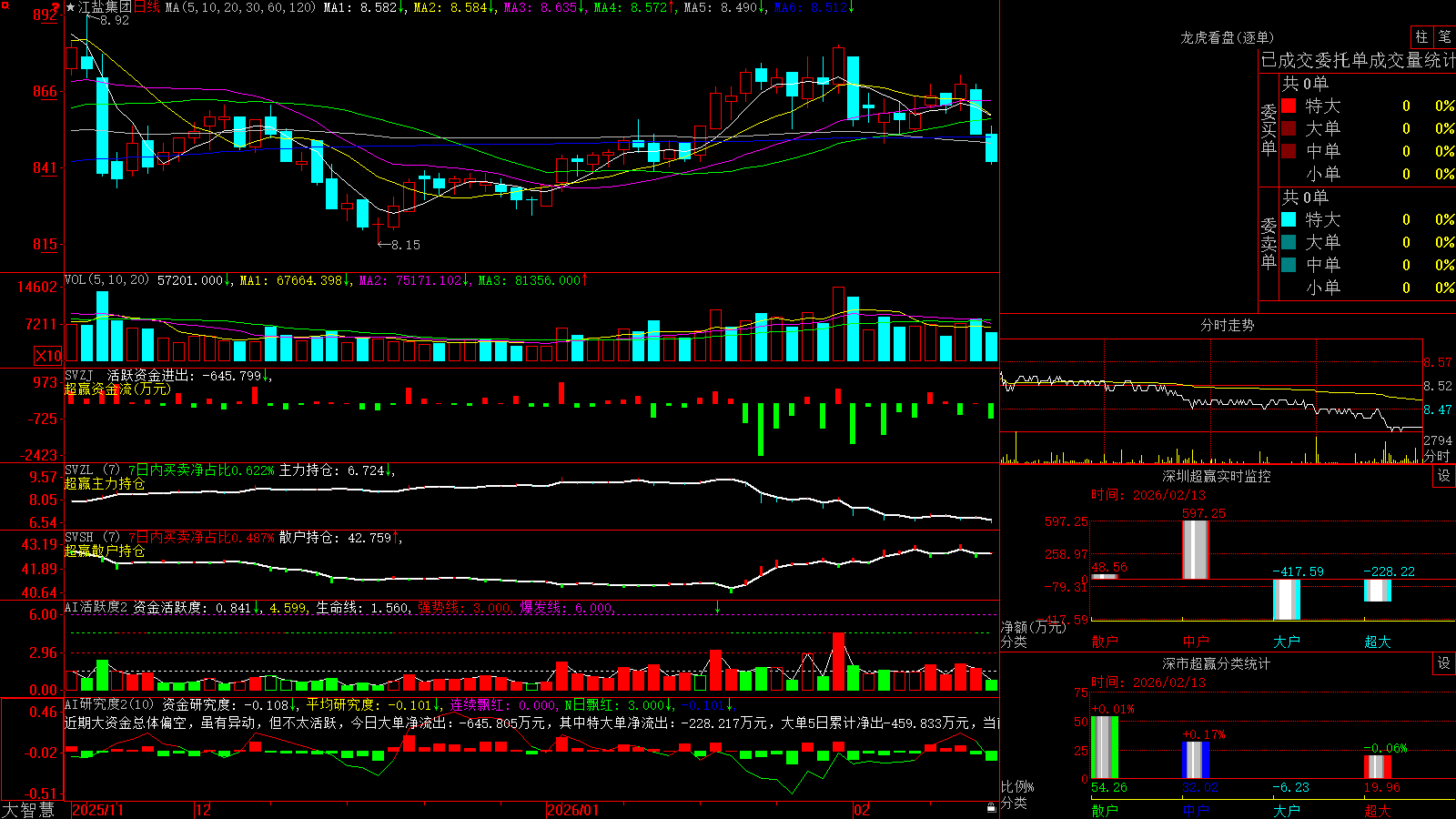This screenshot has width=1456, height=819.
Task: Click the 江盐集团 stock name
Action: coord(105,7)
